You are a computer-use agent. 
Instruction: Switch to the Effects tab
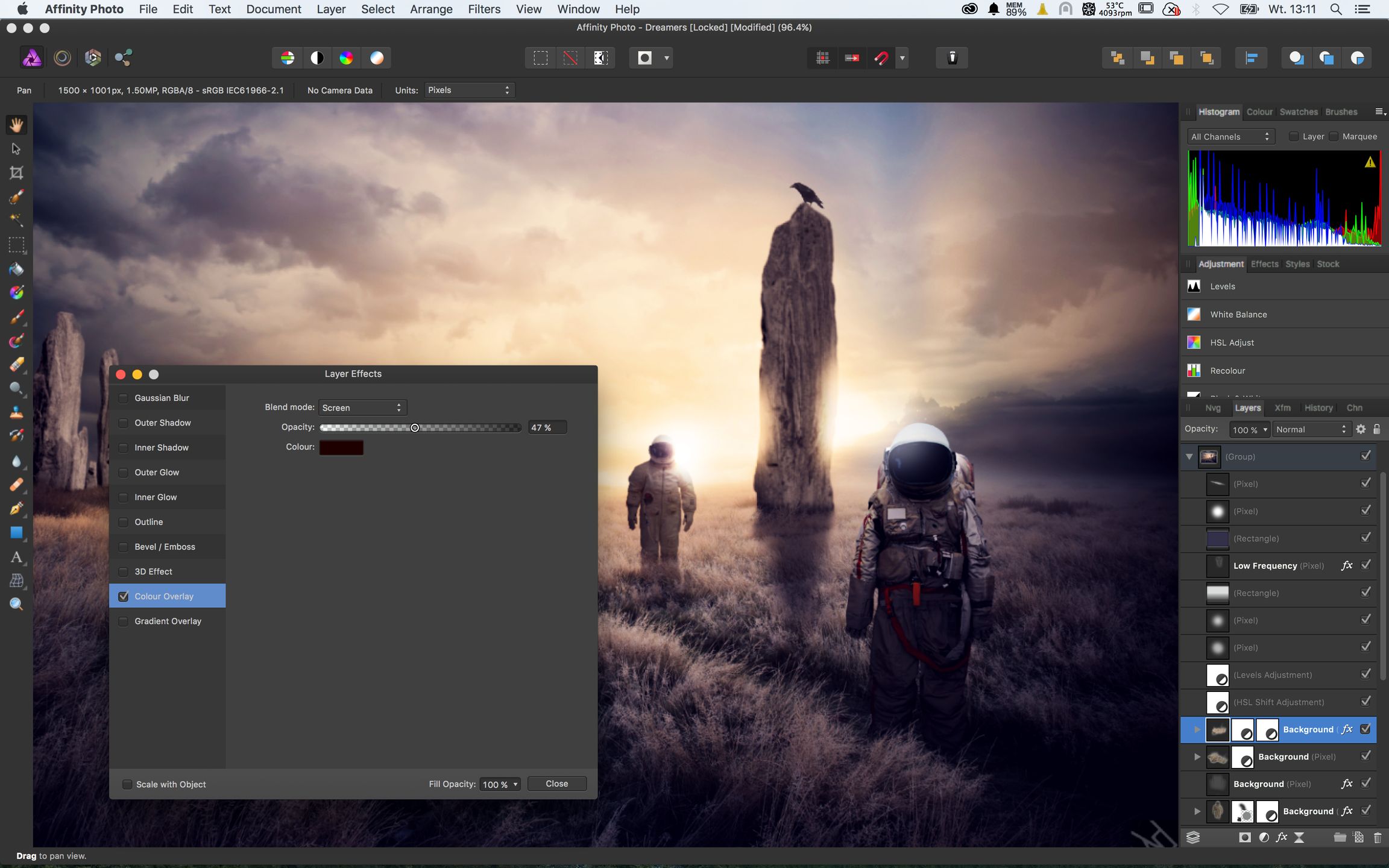click(x=1264, y=264)
